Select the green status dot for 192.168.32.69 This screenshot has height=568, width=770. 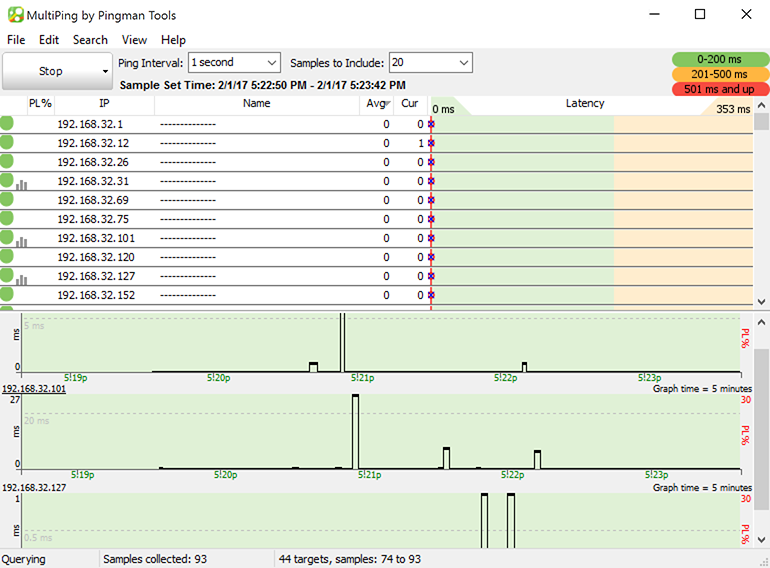coord(6,199)
